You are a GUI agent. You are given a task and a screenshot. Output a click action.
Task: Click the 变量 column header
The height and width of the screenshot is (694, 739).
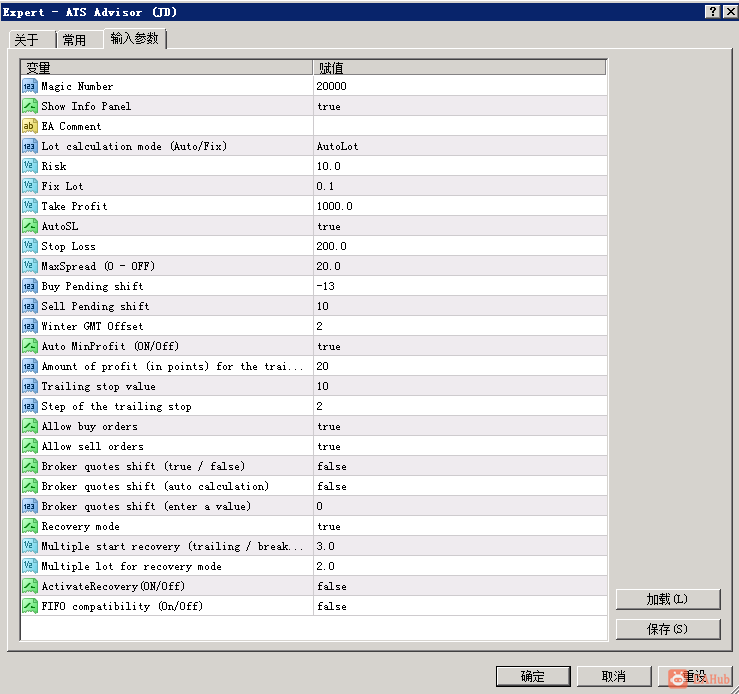[x=167, y=68]
